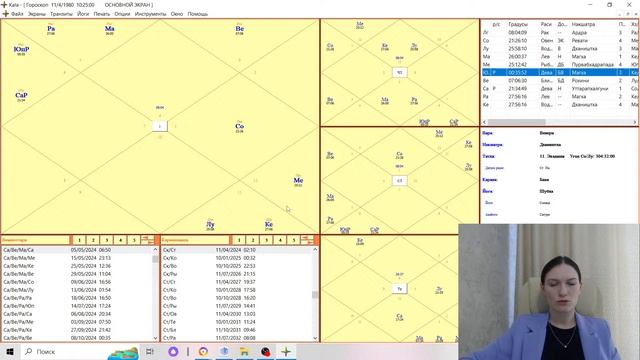
Task: Click left arrow of planets table scrollbar
Action: point(484,122)
